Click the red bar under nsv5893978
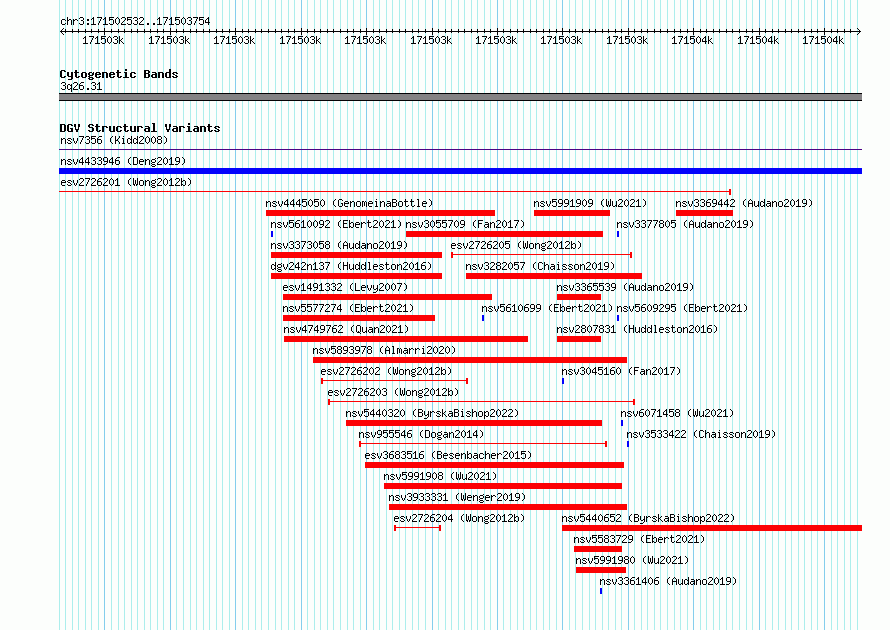 pyautogui.click(x=470, y=360)
